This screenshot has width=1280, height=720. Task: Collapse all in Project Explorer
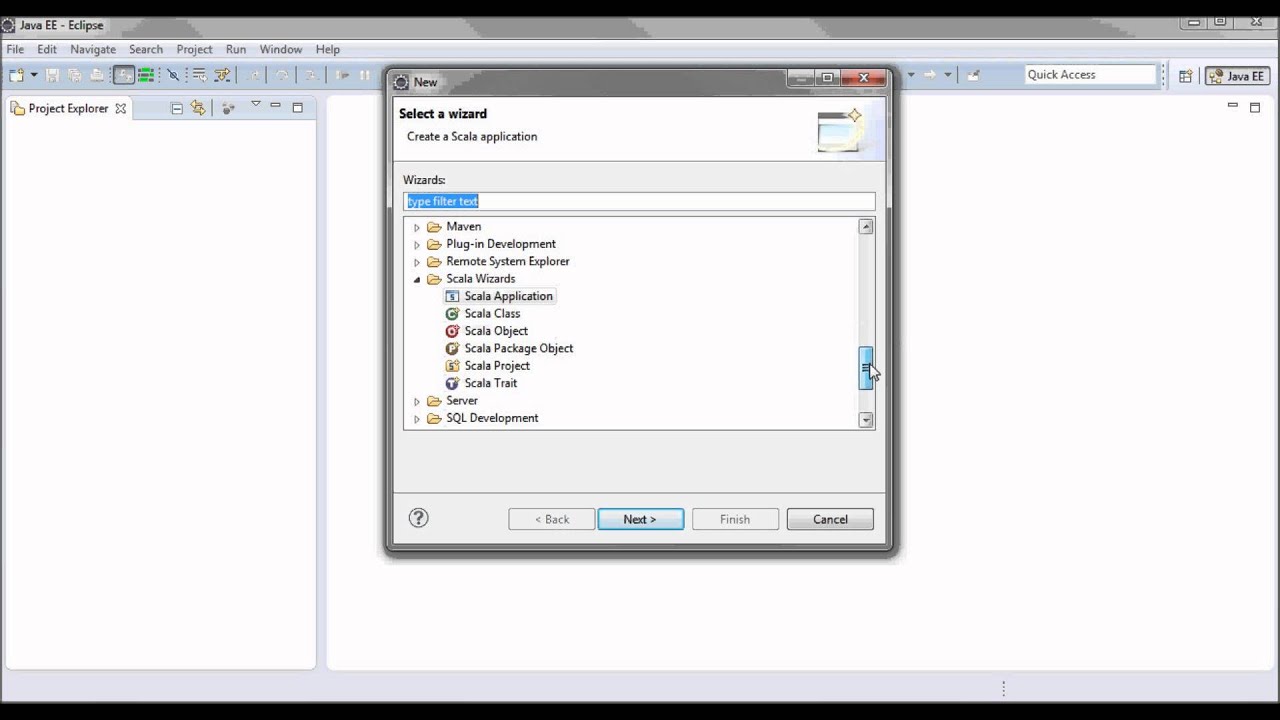[x=177, y=108]
